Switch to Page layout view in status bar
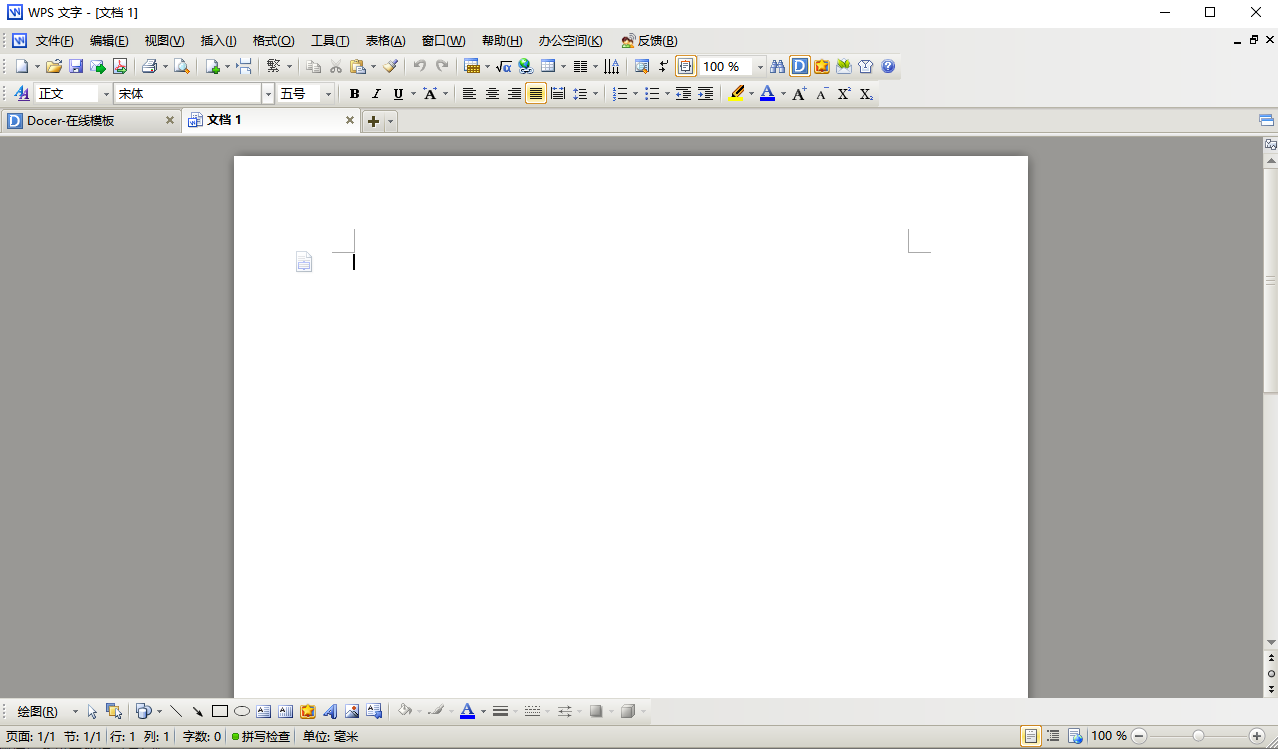The height and width of the screenshot is (749, 1278). (x=1030, y=736)
